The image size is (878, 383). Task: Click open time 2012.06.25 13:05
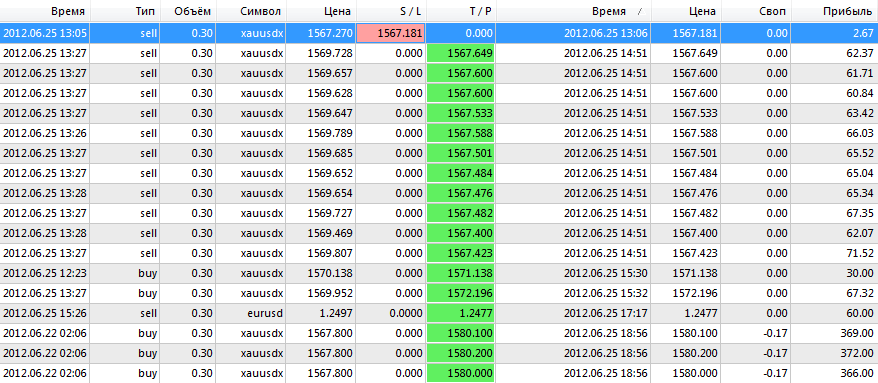coord(45,33)
